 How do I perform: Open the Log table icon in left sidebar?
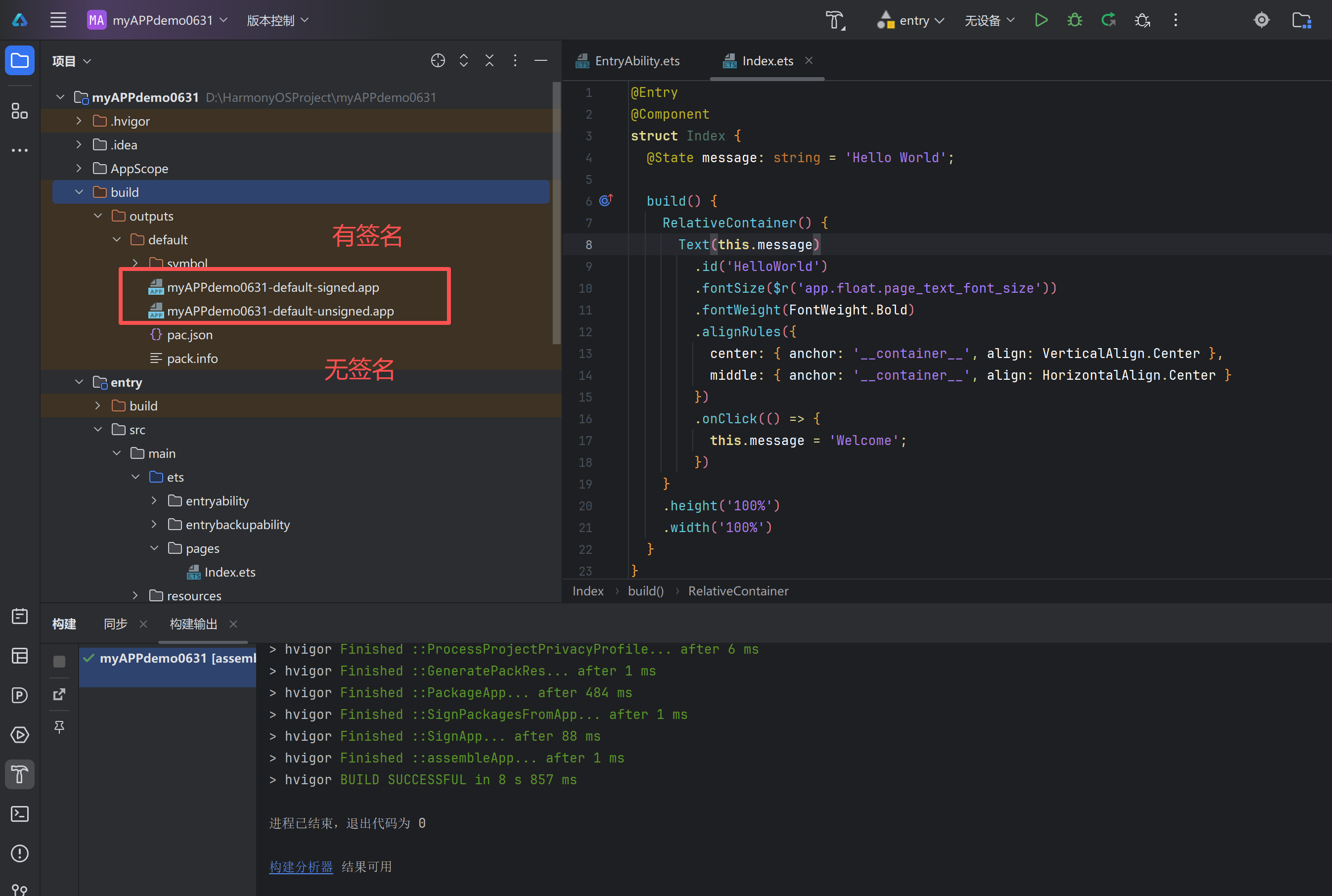20,656
